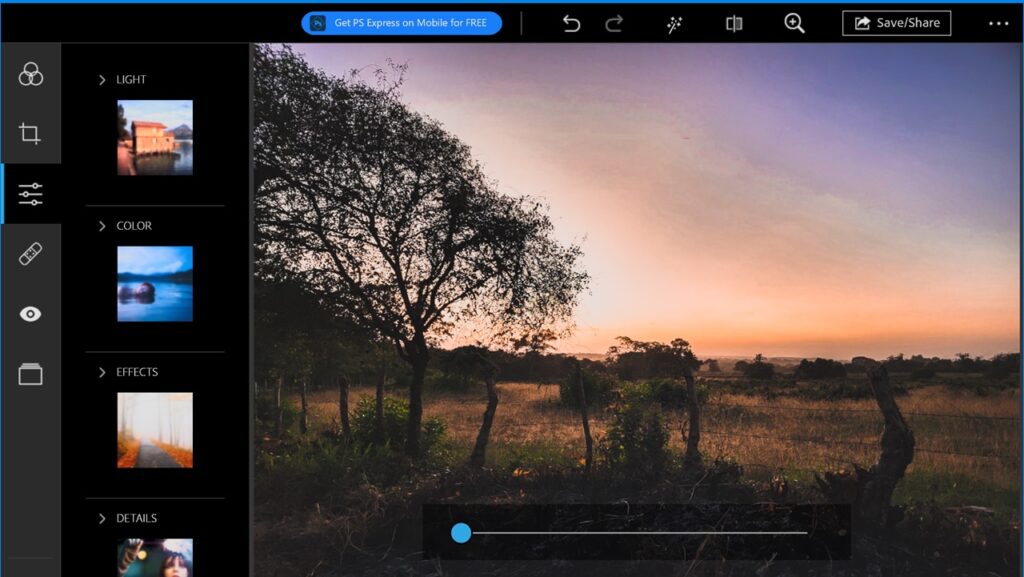Select the Light category thumbnail image
Image resolution: width=1024 pixels, height=577 pixels.
coord(155,138)
